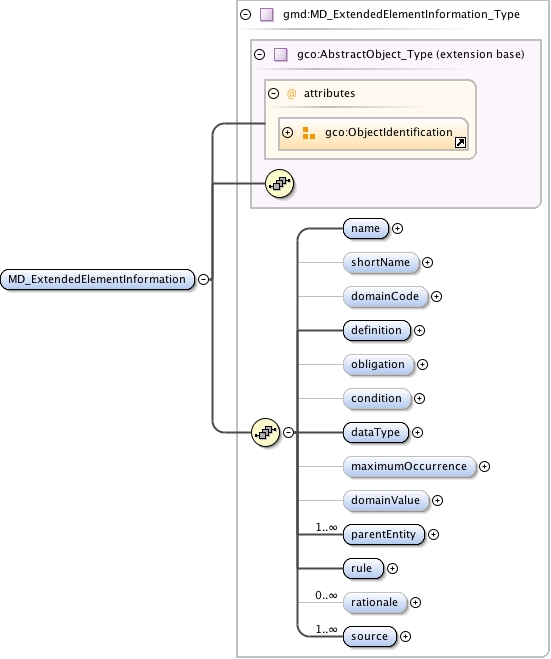Expand the definition element
The width and height of the screenshot is (551, 659).
click(x=419, y=330)
